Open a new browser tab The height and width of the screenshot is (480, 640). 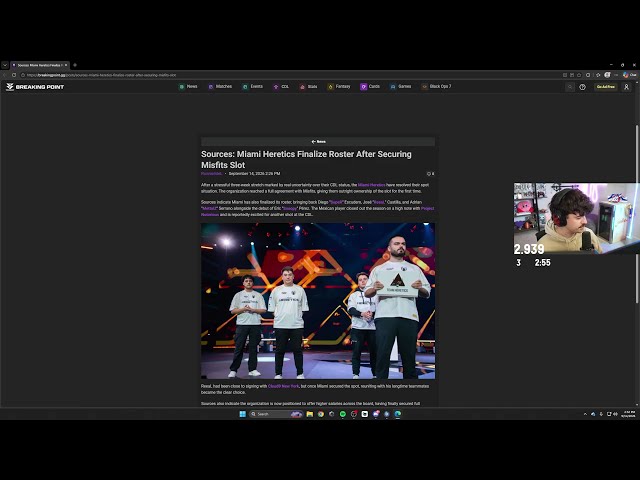[x=75, y=65]
